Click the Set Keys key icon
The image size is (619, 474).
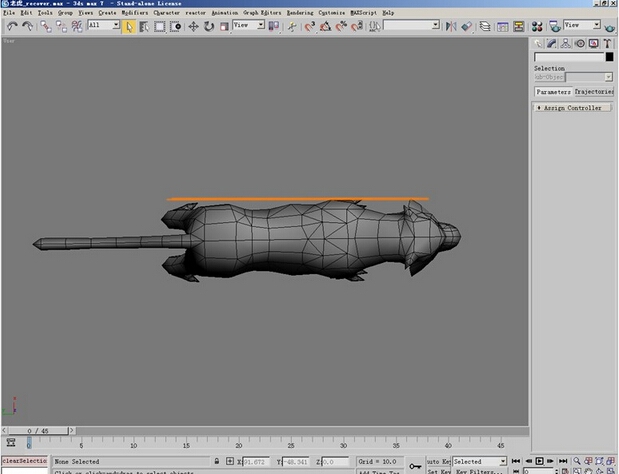coord(415,466)
